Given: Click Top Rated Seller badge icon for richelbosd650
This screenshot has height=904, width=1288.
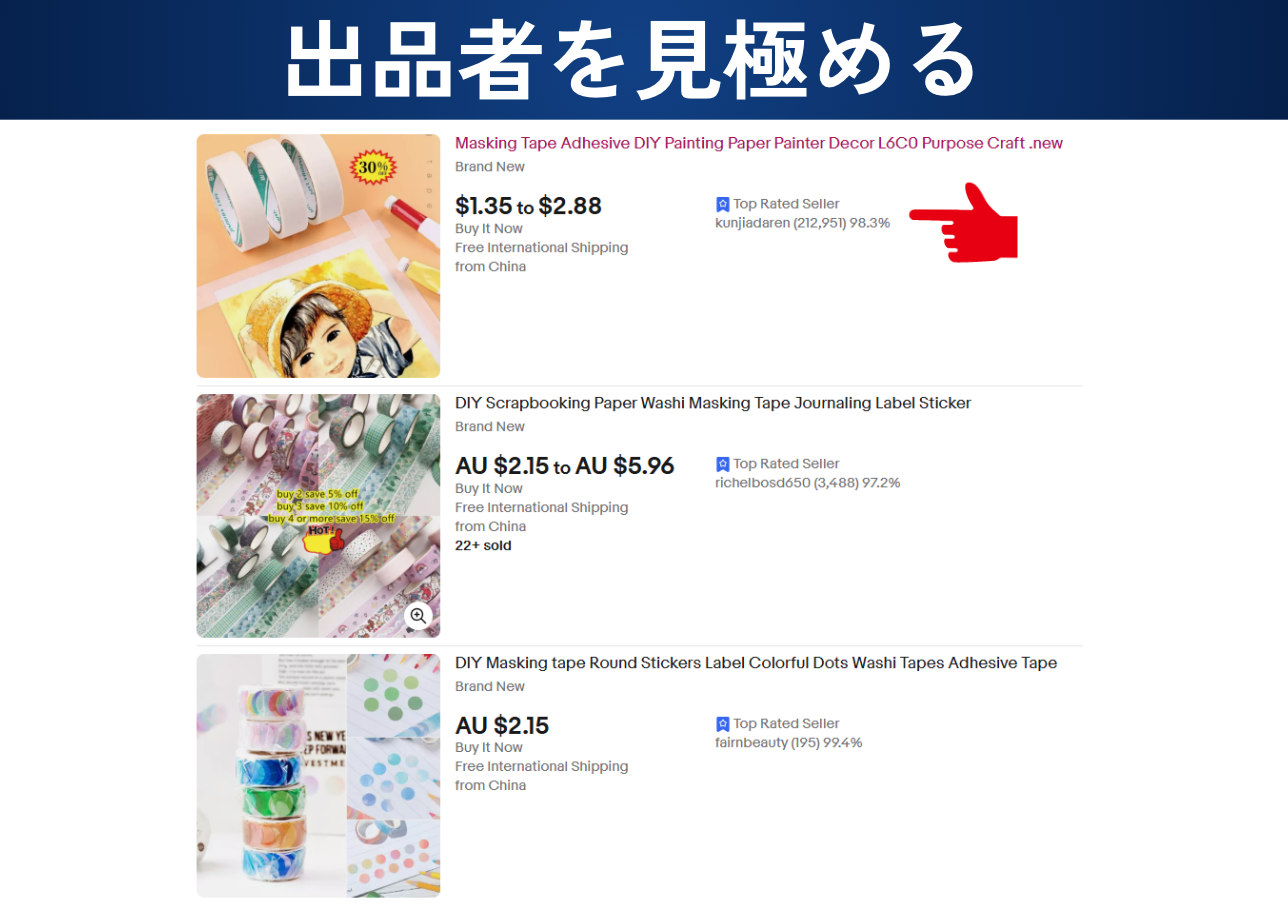Looking at the screenshot, I should click(723, 464).
